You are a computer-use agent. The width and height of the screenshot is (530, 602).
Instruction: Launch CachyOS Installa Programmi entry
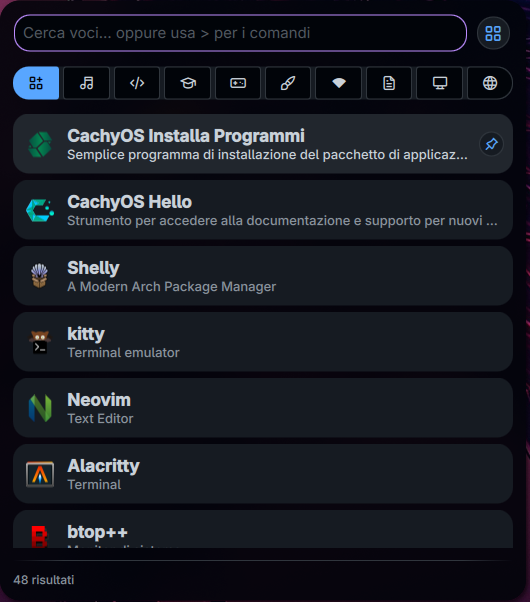(x=263, y=144)
